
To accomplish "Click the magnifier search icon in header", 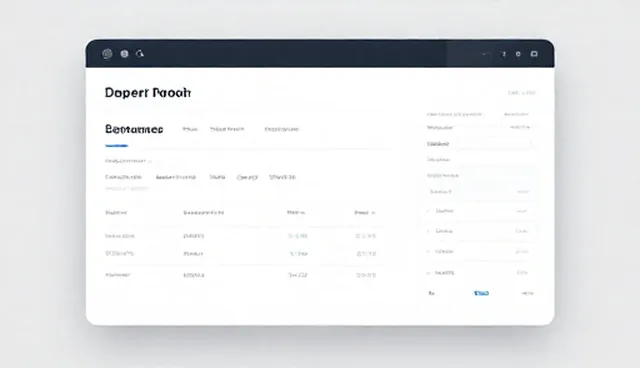I will coord(140,54).
